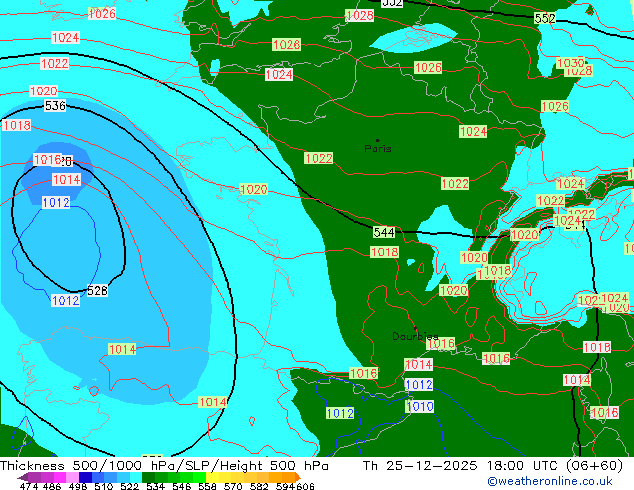Select the fully visible 552 contour label
This screenshot has width=634, height=490.
[545, 19]
